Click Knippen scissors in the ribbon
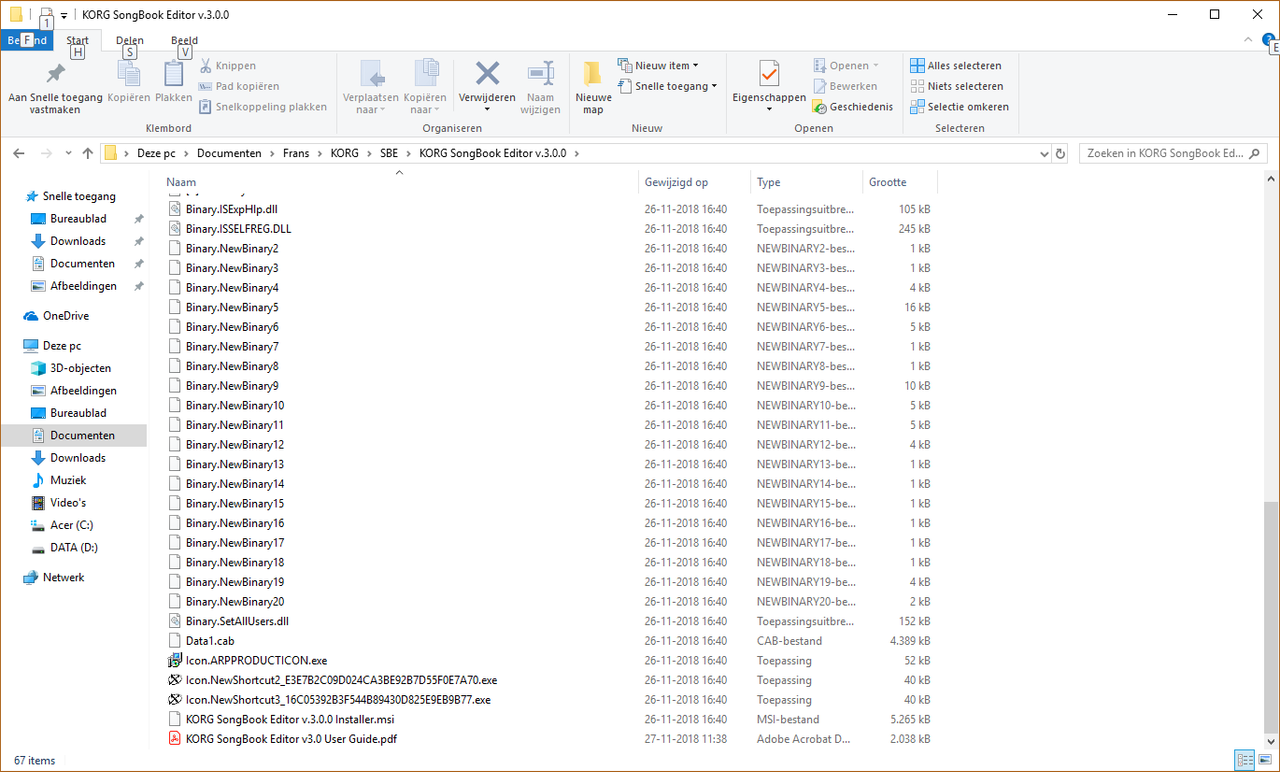This screenshot has width=1280, height=772. (x=228, y=66)
